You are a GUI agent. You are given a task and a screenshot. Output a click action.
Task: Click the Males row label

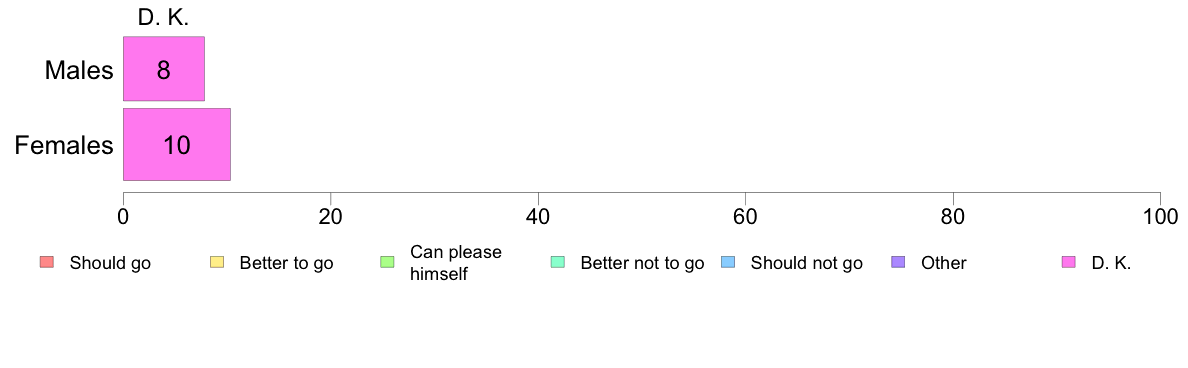tap(79, 70)
